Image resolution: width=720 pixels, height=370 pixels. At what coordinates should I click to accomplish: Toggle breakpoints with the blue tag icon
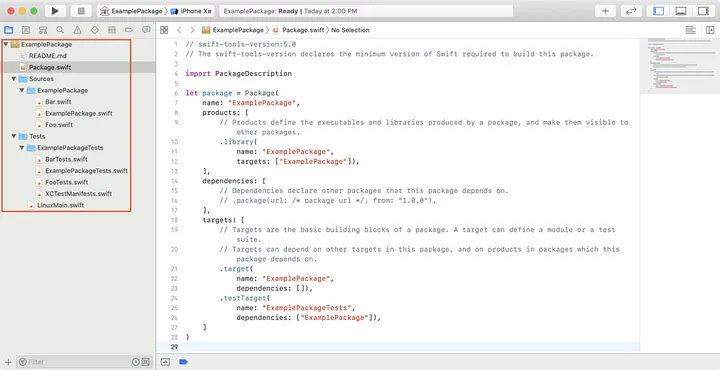point(183,362)
